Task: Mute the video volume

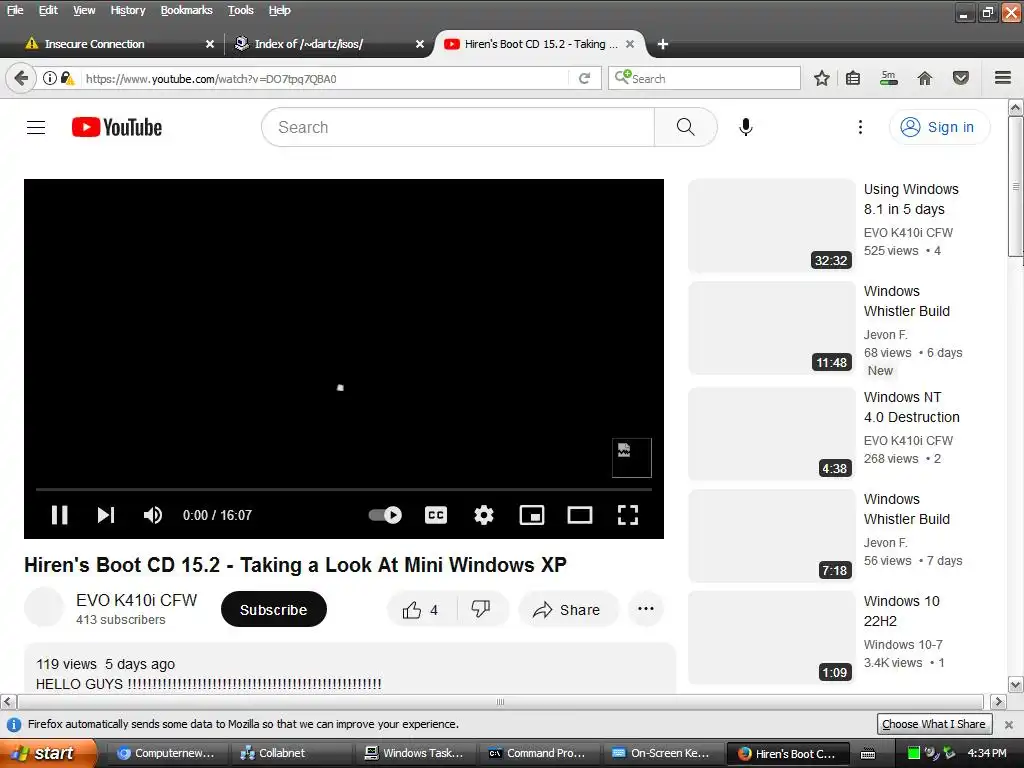Action: click(153, 515)
